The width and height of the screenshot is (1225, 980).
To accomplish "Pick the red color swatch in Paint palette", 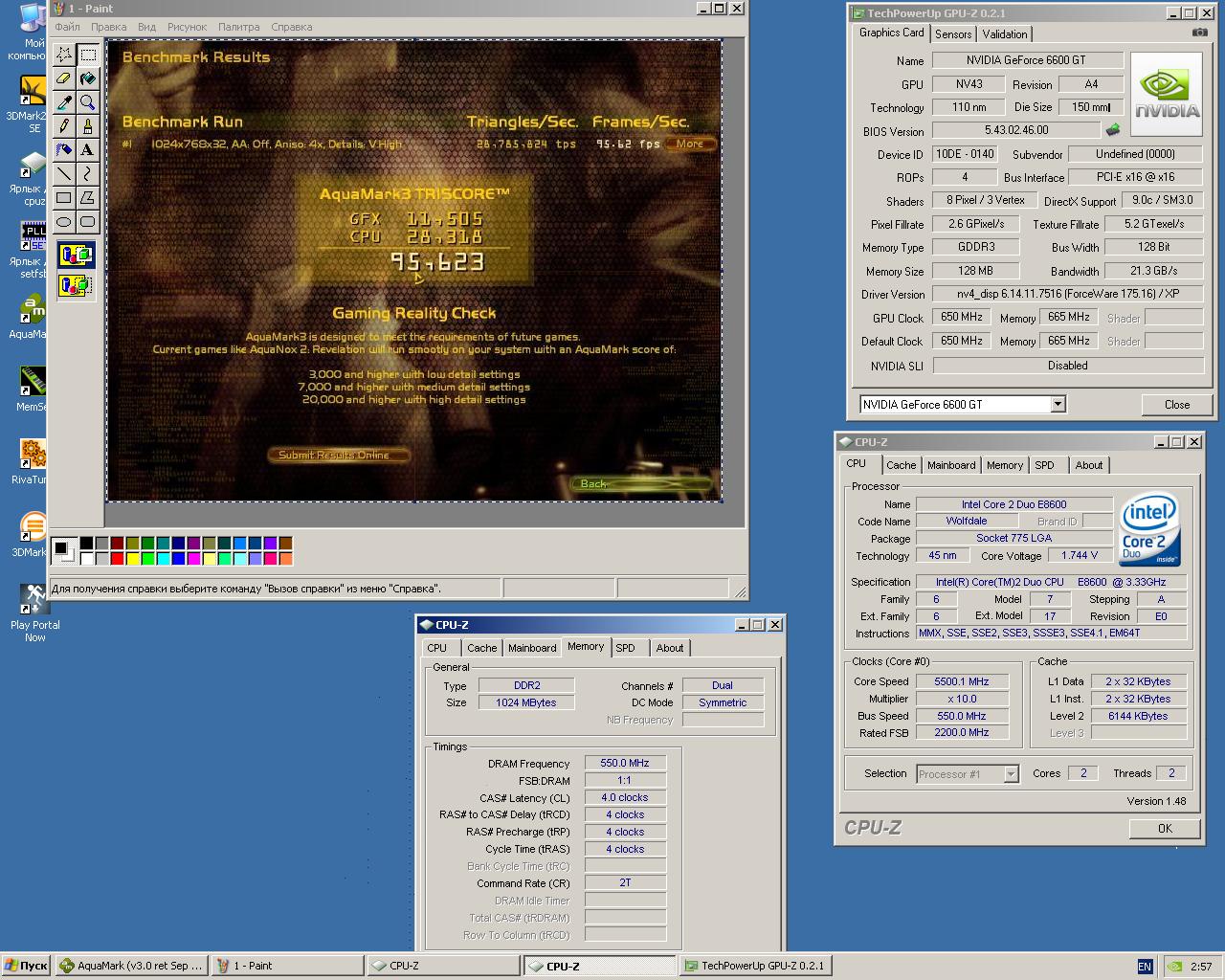I will coord(117,559).
